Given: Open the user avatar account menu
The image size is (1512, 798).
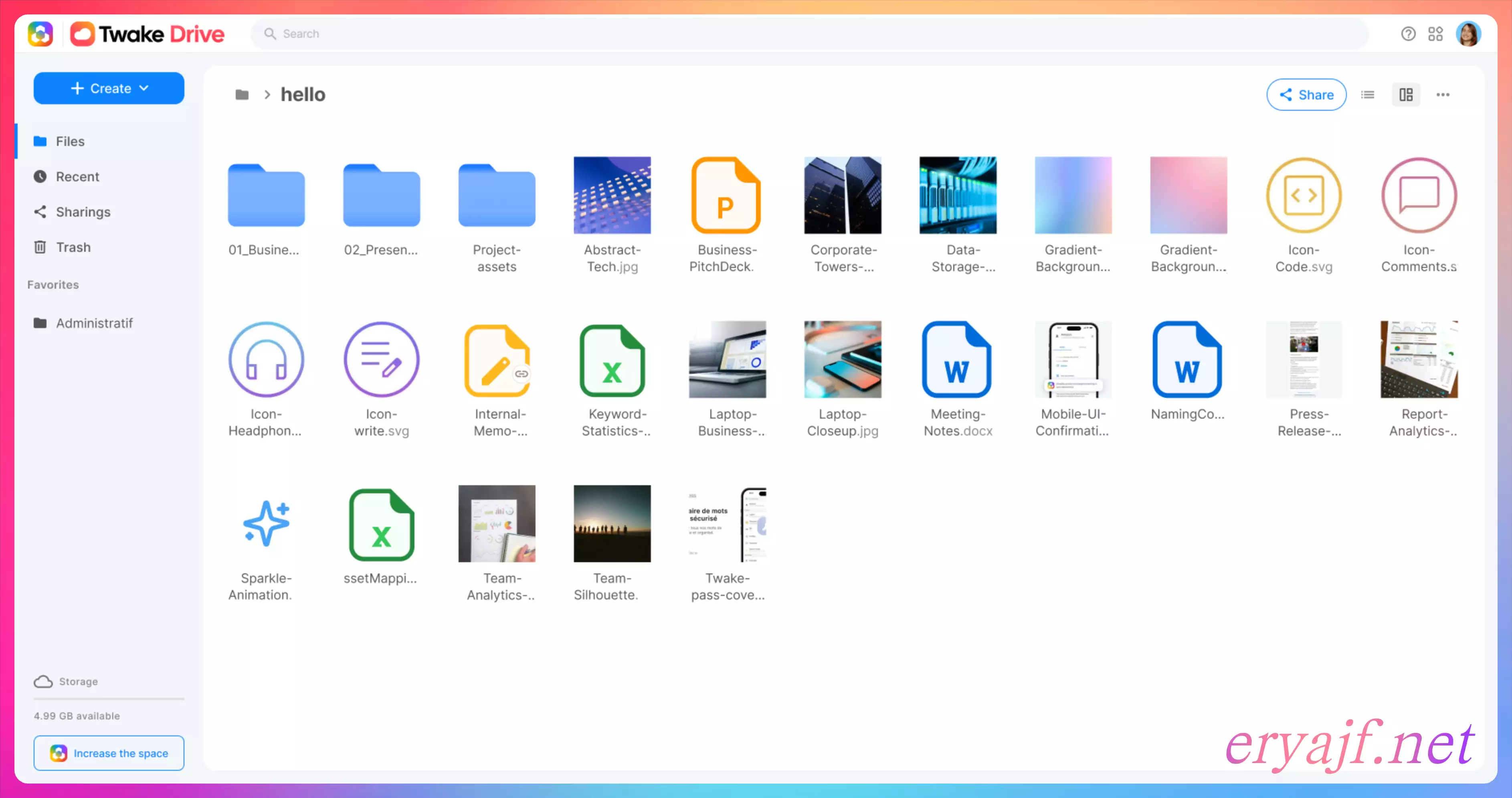Looking at the screenshot, I should click(1468, 34).
